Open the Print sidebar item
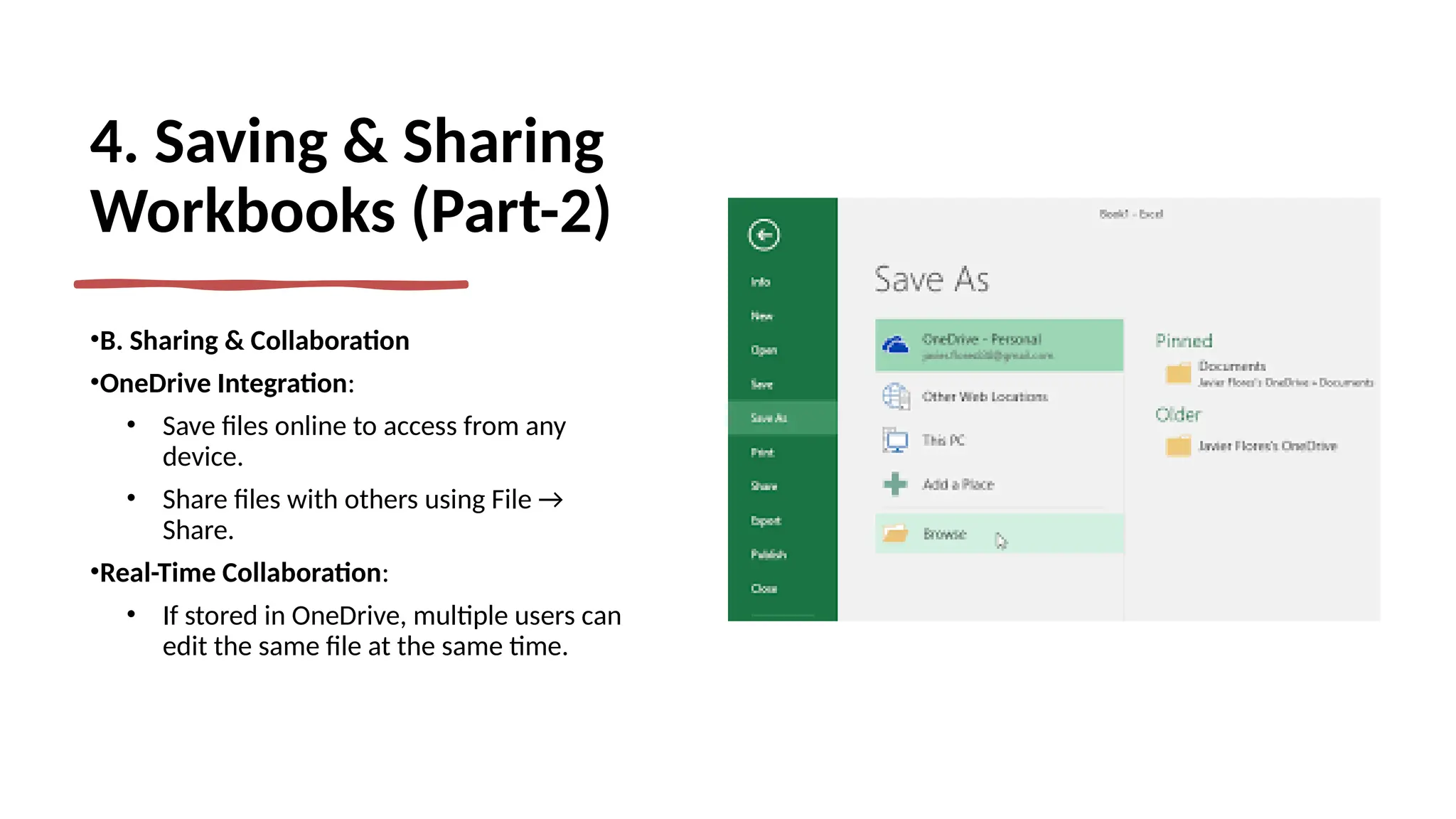This screenshot has width=1456, height=819. [762, 452]
